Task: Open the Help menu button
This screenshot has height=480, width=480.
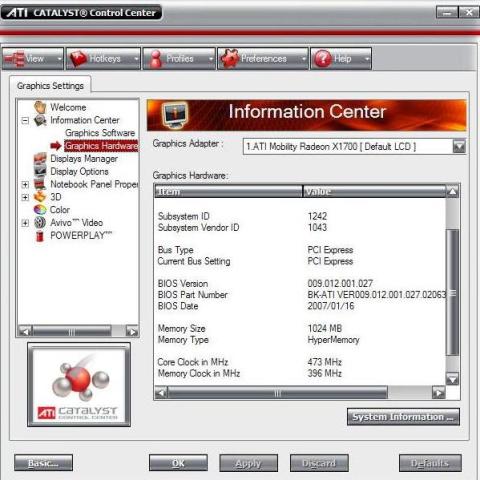Action: (x=341, y=59)
